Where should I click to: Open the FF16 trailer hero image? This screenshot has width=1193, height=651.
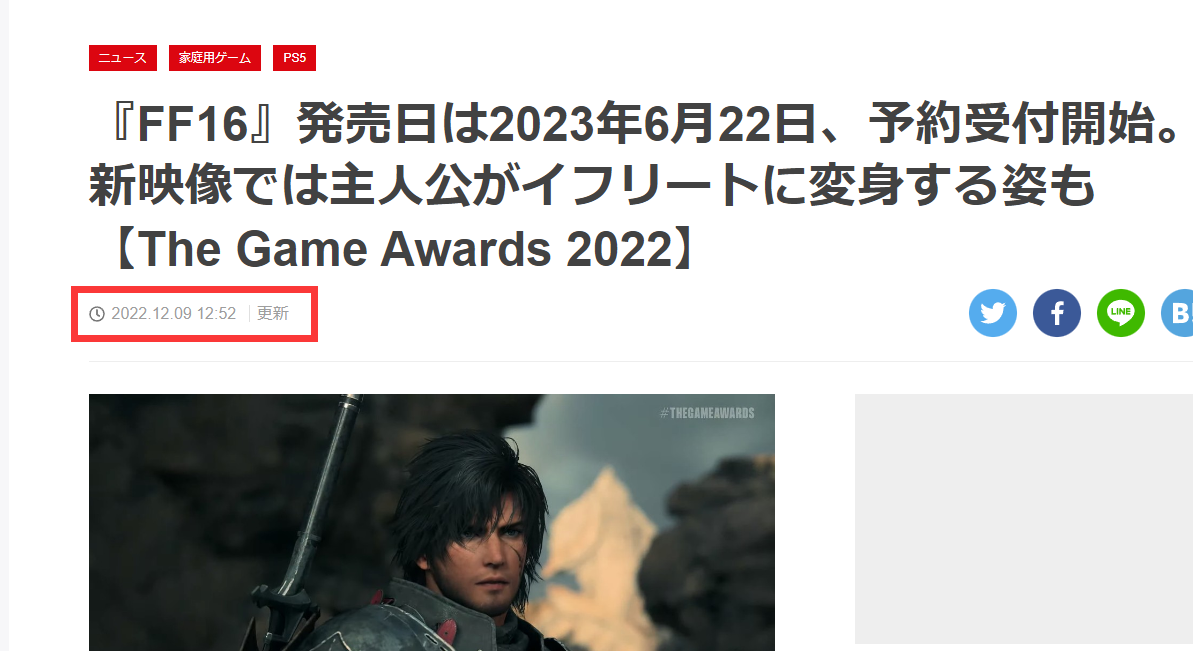point(431,522)
